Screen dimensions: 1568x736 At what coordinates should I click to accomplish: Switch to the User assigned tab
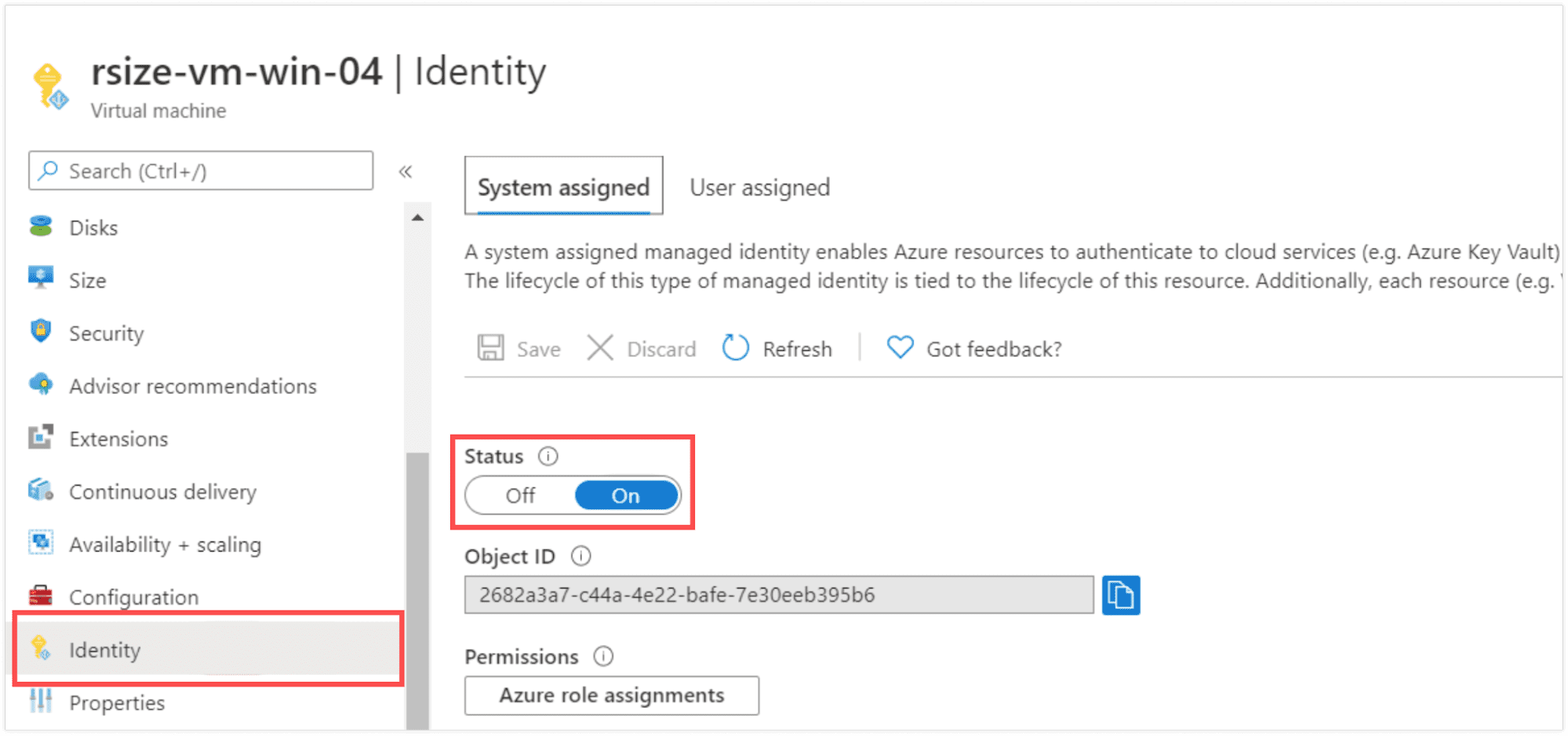tap(759, 188)
